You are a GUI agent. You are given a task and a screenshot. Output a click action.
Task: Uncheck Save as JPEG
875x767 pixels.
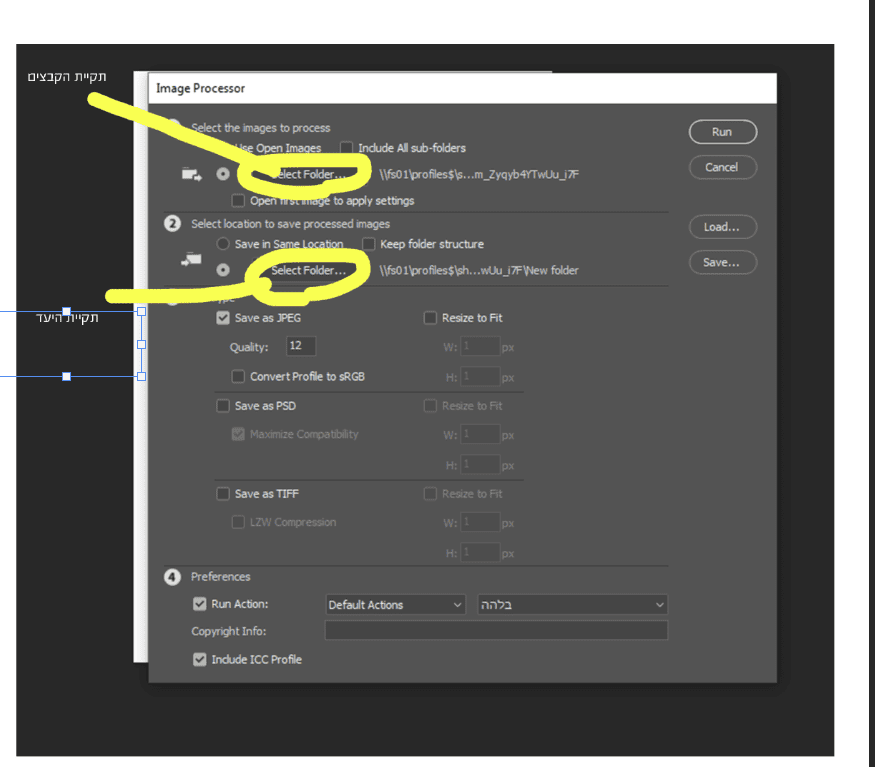[223, 318]
